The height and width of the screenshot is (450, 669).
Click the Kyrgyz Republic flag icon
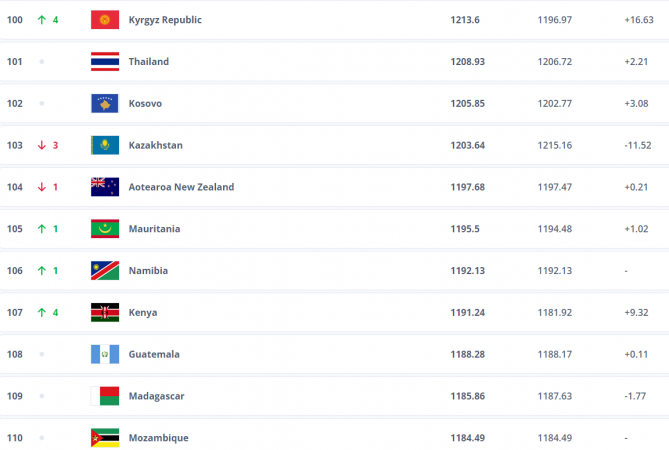pos(105,20)
